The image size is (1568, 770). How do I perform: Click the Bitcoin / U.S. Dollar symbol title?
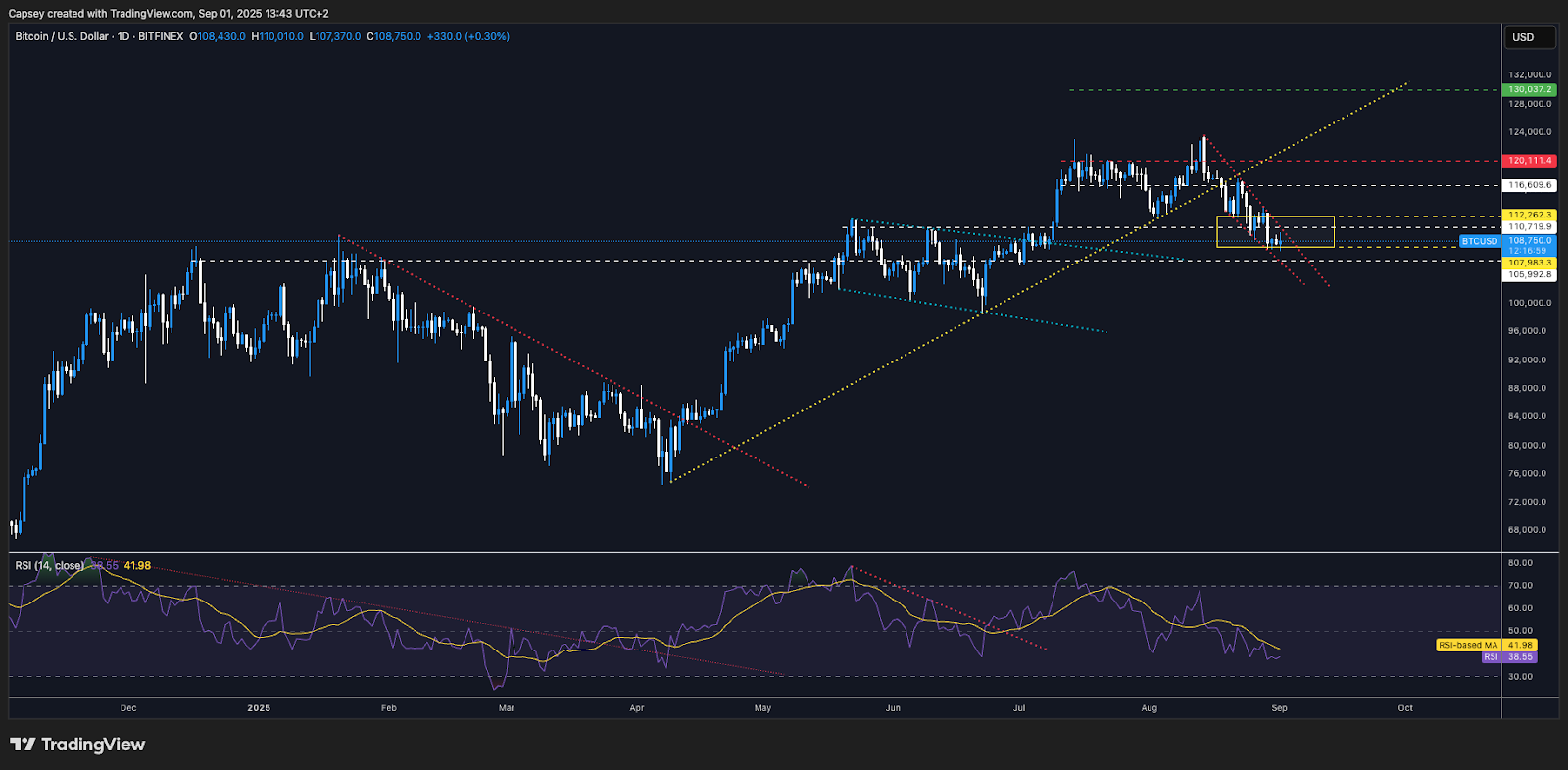pyautogui.click(x=62, y=36)
